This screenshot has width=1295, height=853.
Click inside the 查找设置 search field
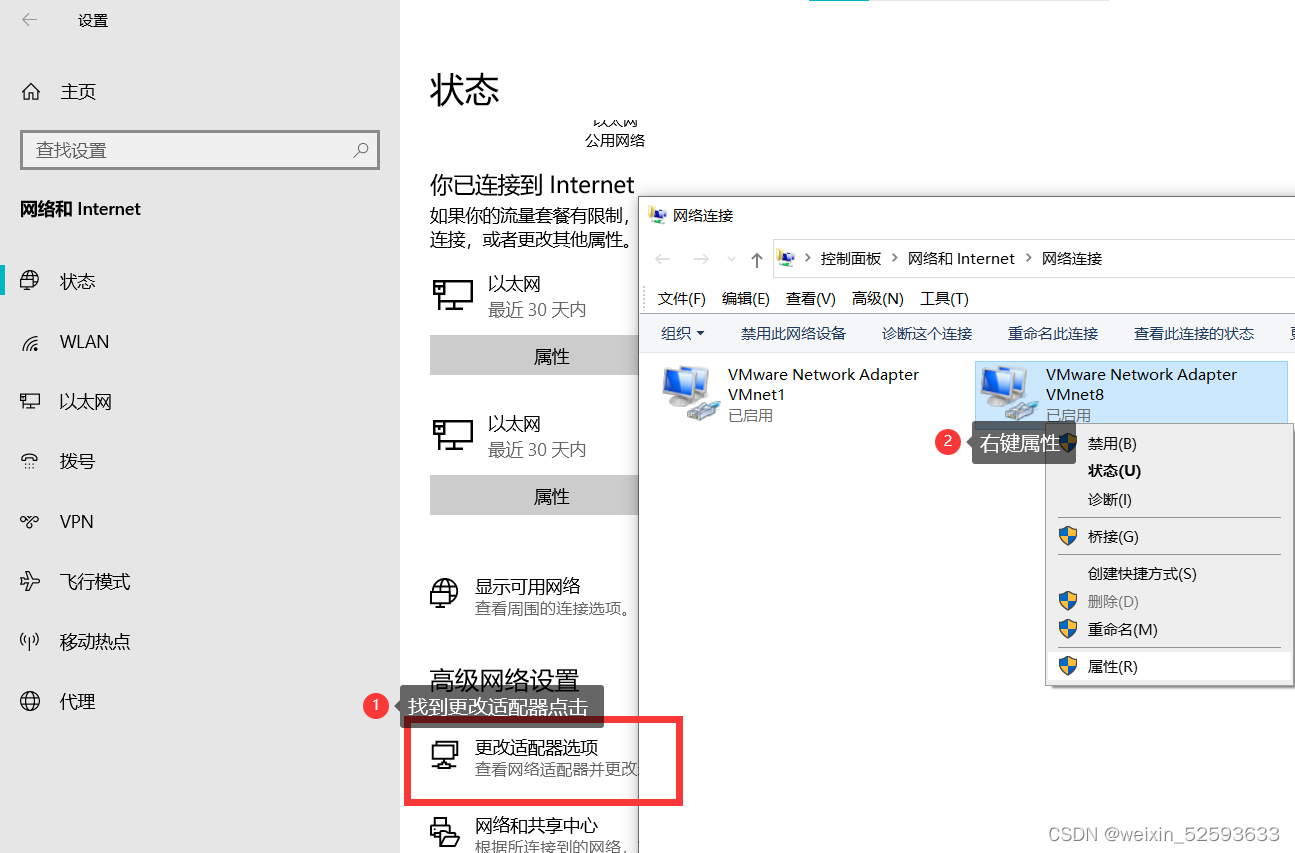click(x=200, y=150)
